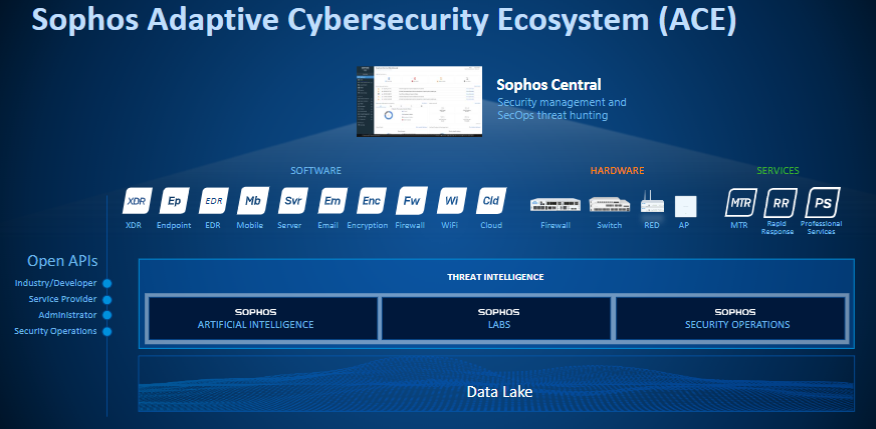Open the Cloud Cld icon
Screen dimensions: 876x429
(491, 201)
